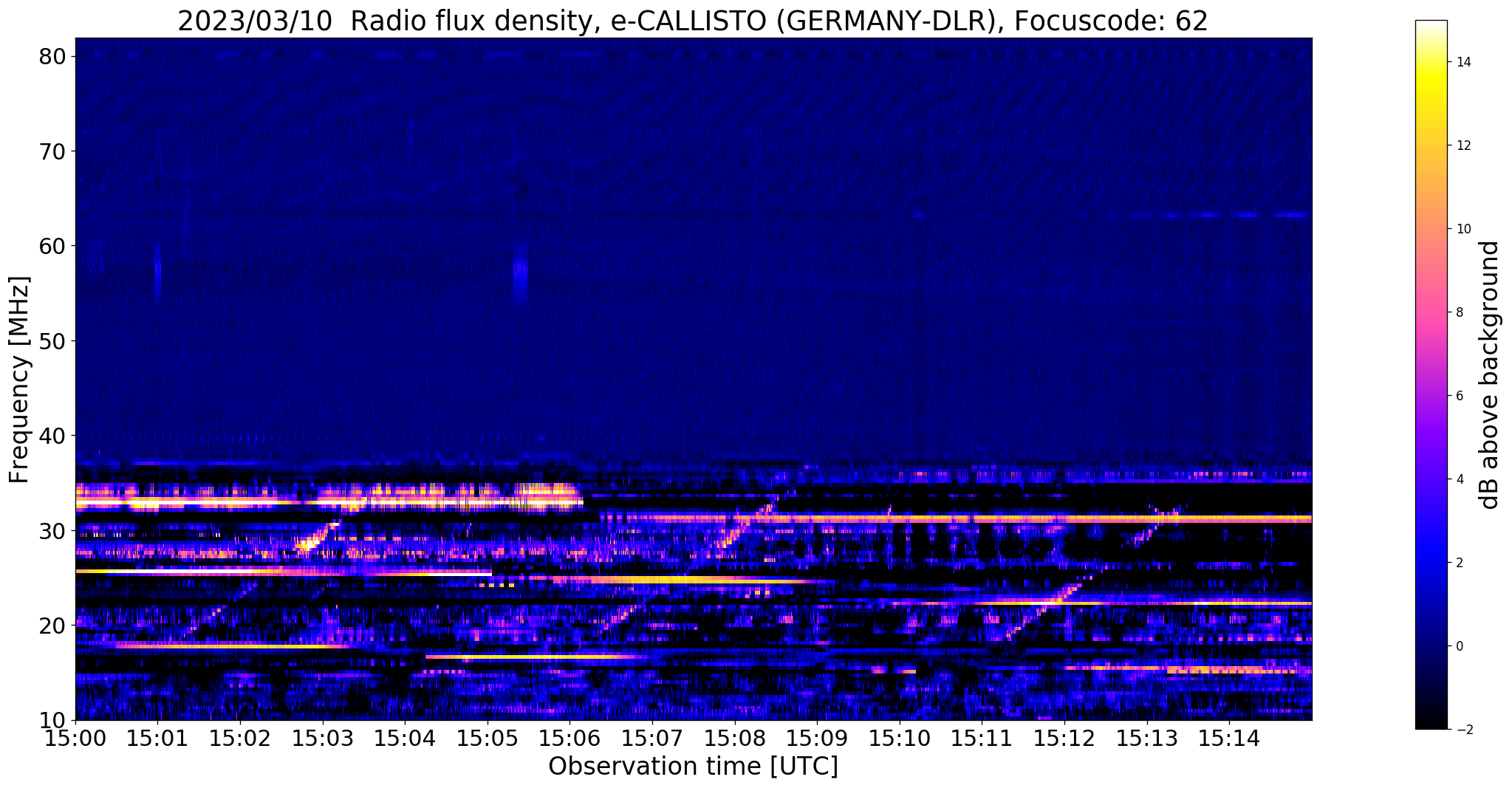Click the 40 MHz frequency tick label

[x=53, y=436]
